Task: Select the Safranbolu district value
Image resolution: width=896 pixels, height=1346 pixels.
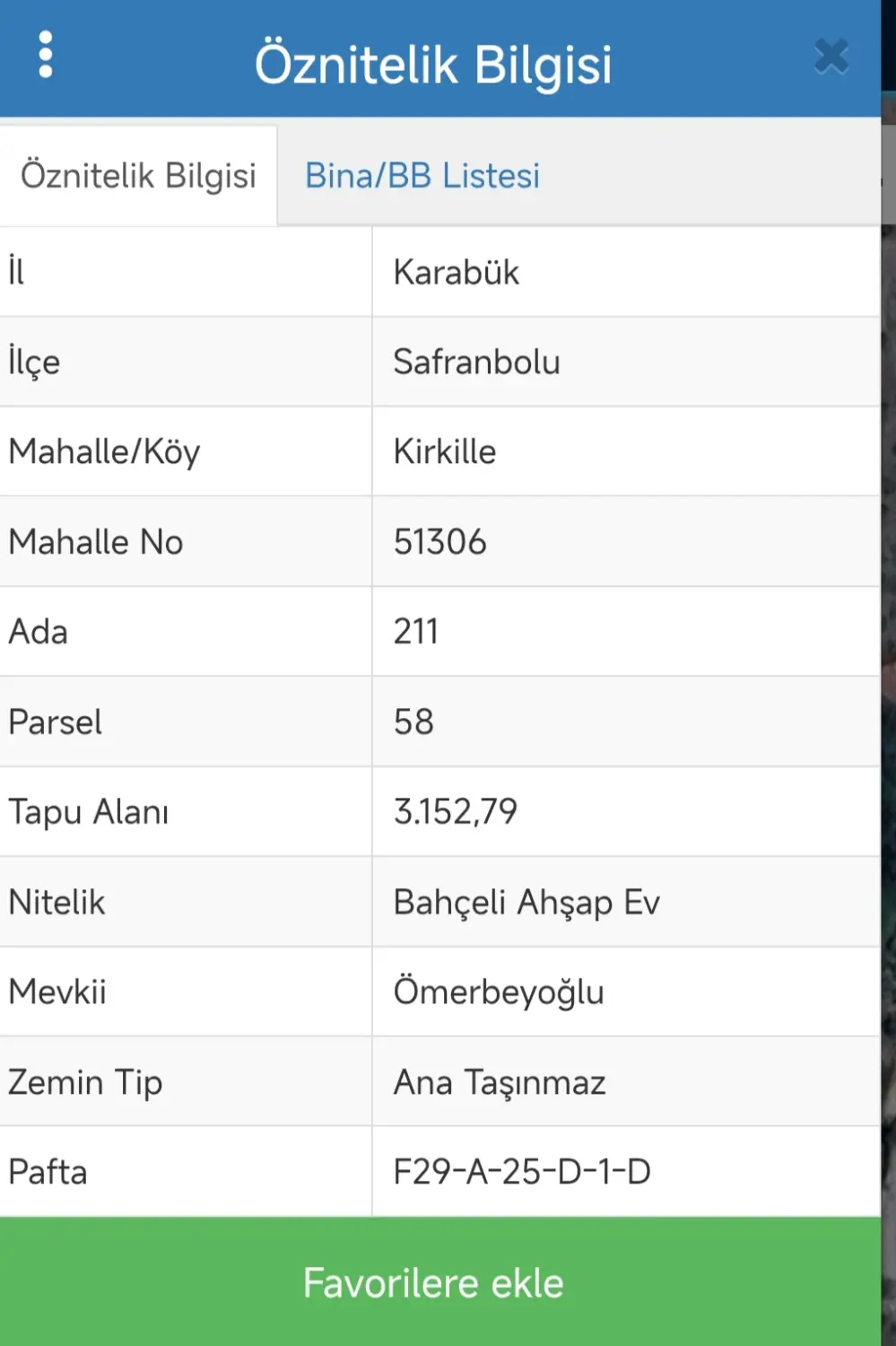Action: click(x=476, y=362)
